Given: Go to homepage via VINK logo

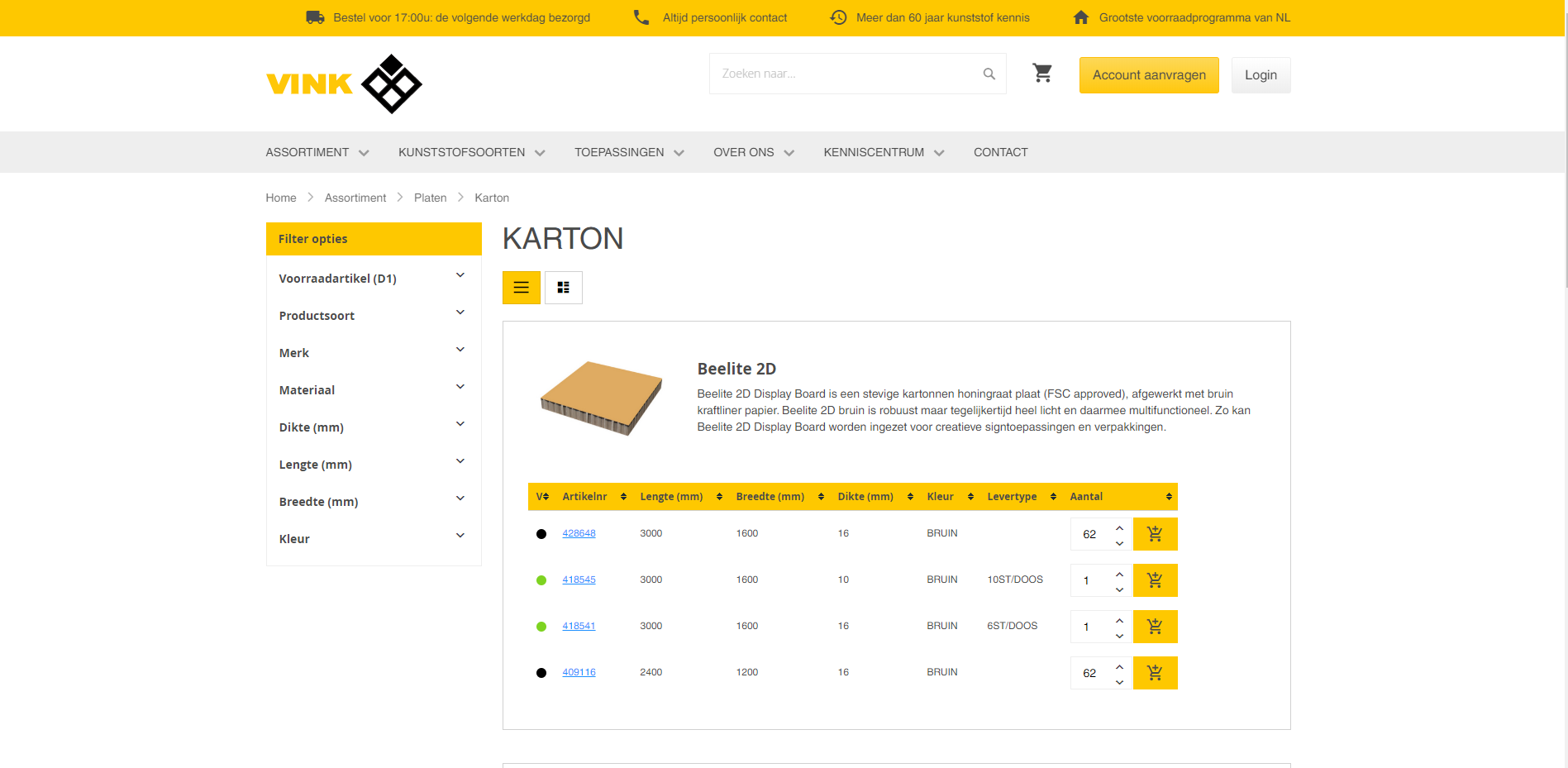Looking at the screenshot, I should (344, 83).
